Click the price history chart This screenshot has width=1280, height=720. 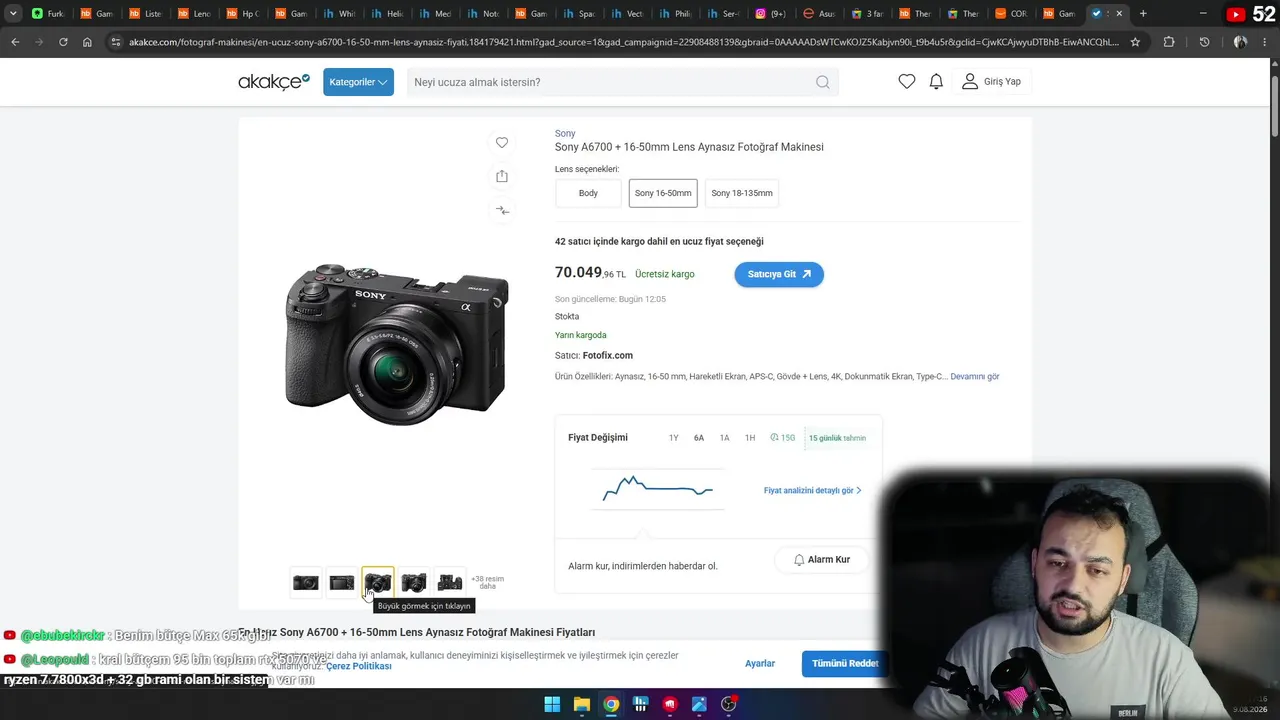657,489
